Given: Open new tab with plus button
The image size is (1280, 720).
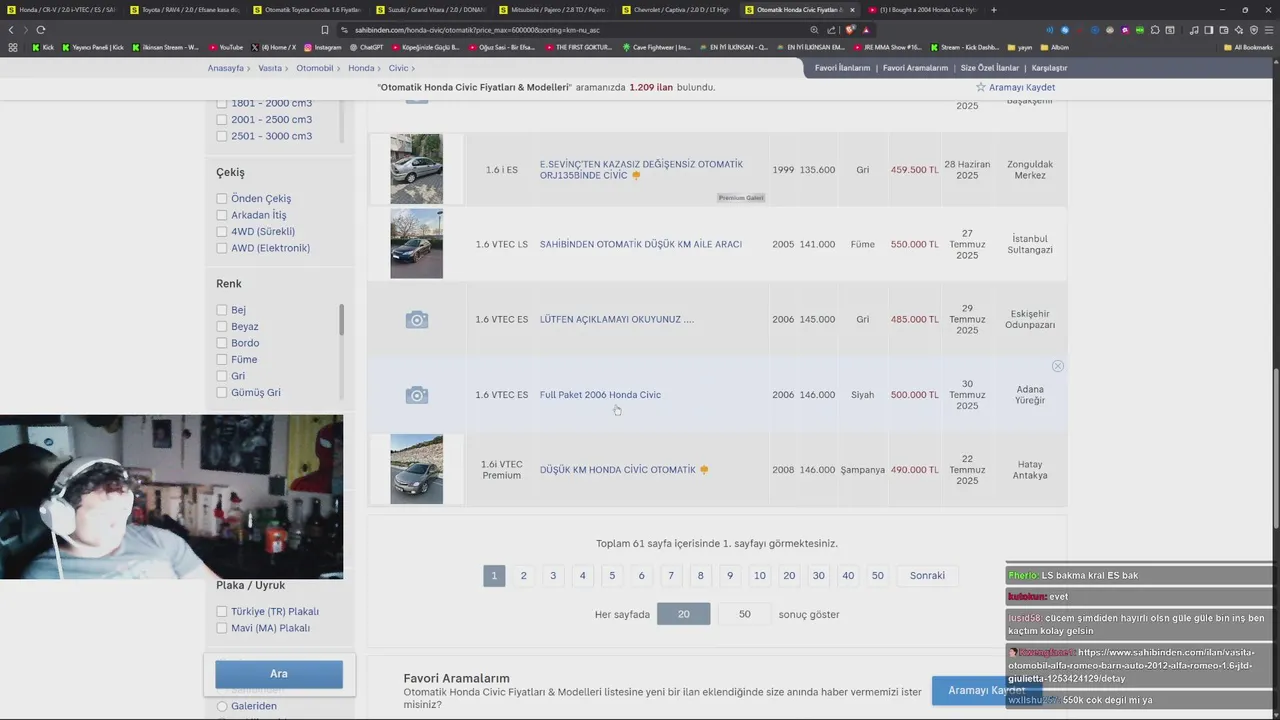Looking at the screenshot, I should 993,10.
